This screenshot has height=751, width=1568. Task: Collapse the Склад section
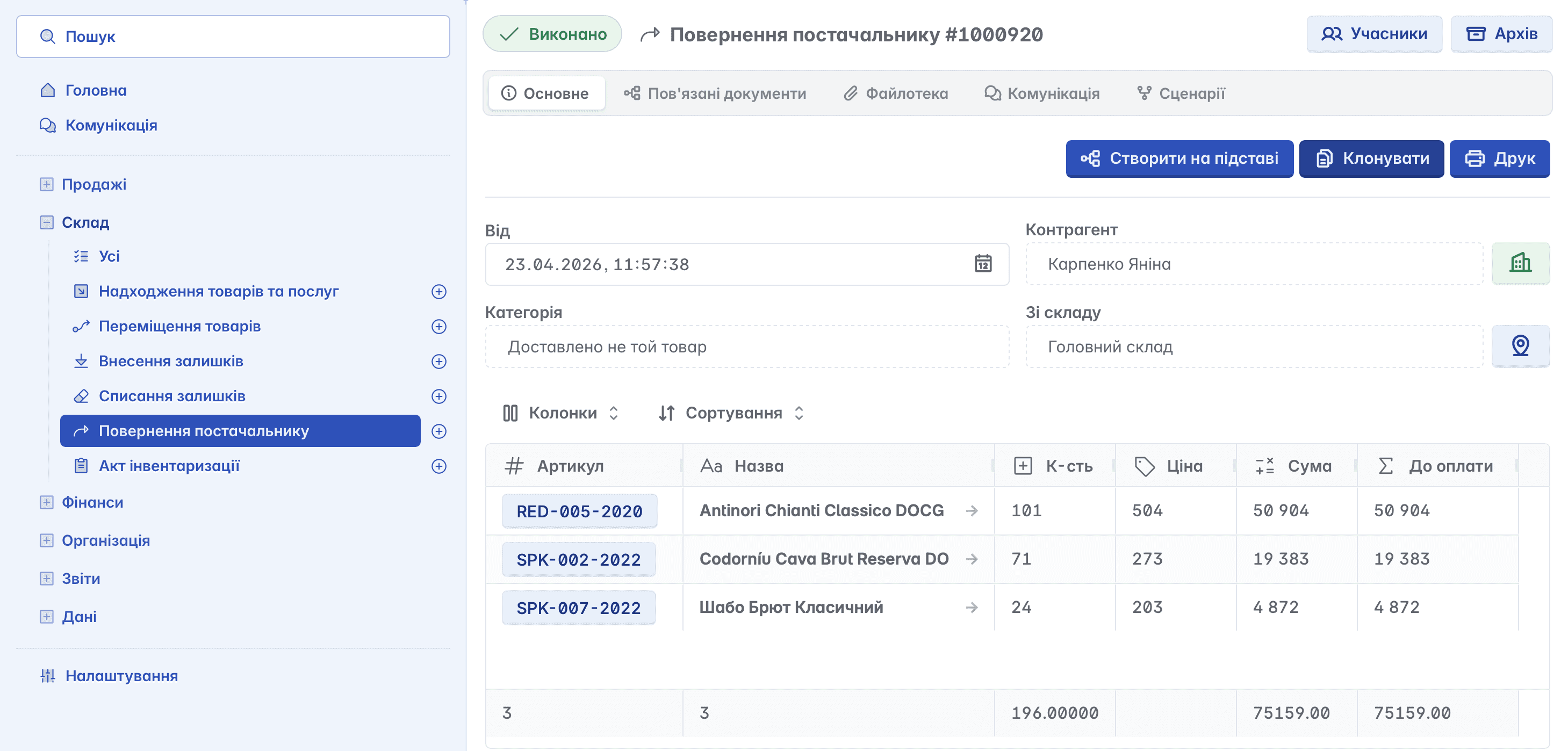47,222
